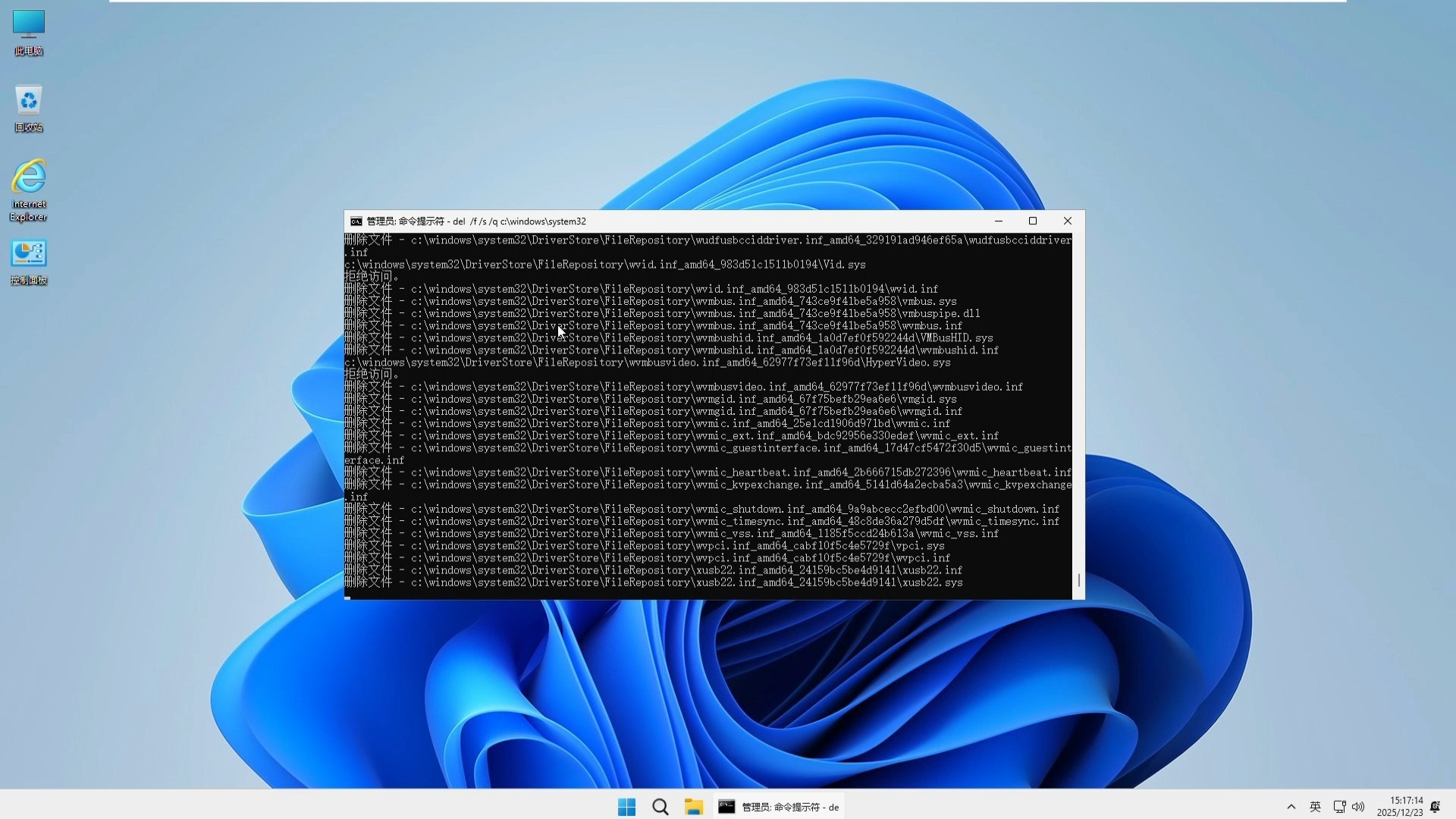Screen dimensions: 1456x819
Task: Open the Recycle Bin desktop icon
Action: coord(28,108)
